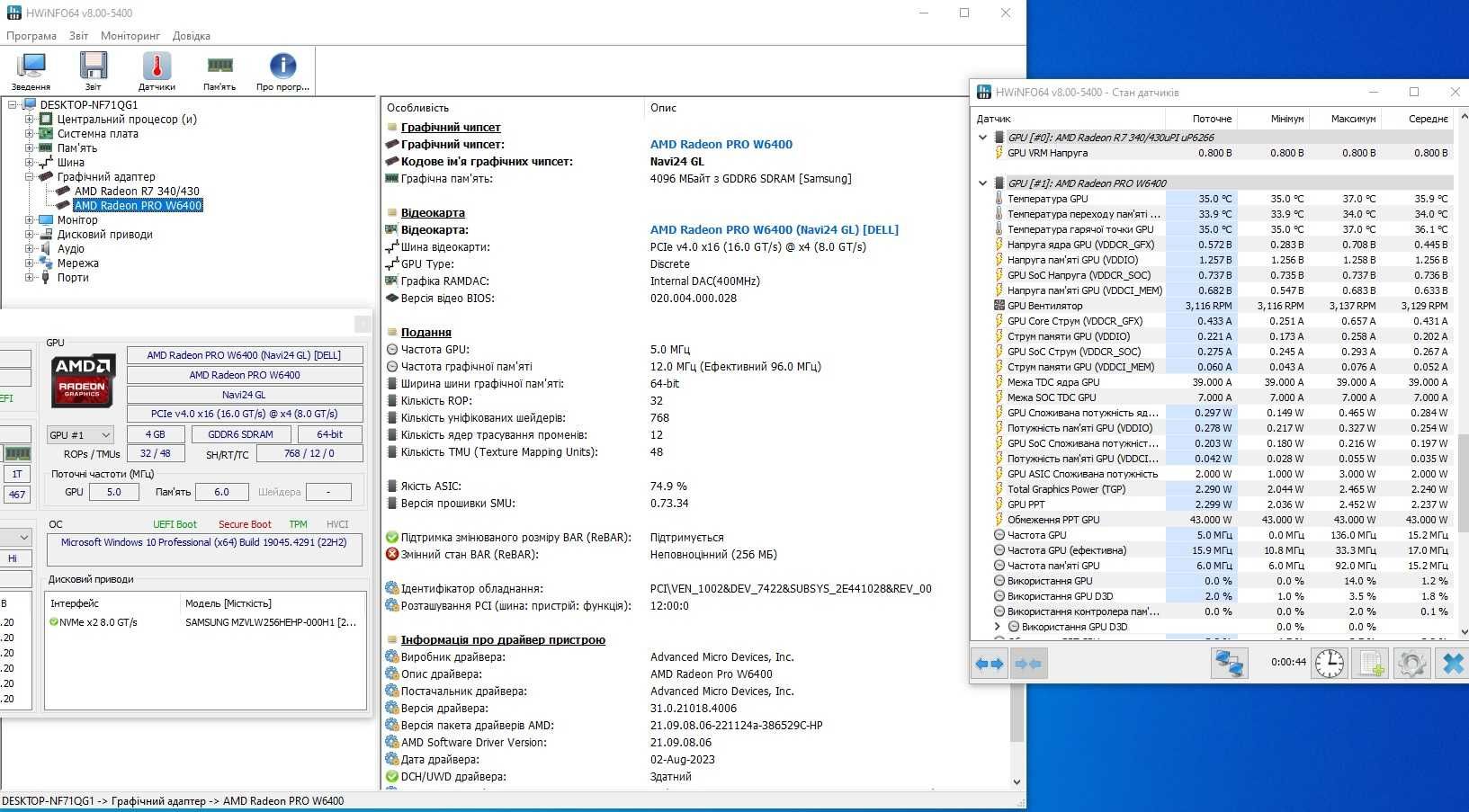This screenshot has width=1469, height=812.
Task: Click the GPU Вентилятор fan icon
Action: tap(999, 306)
